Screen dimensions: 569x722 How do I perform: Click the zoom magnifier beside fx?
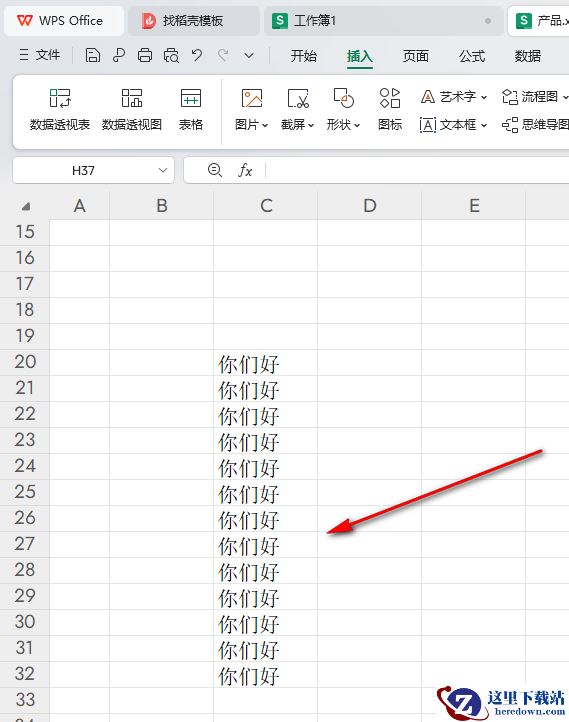tap(215, 170)
